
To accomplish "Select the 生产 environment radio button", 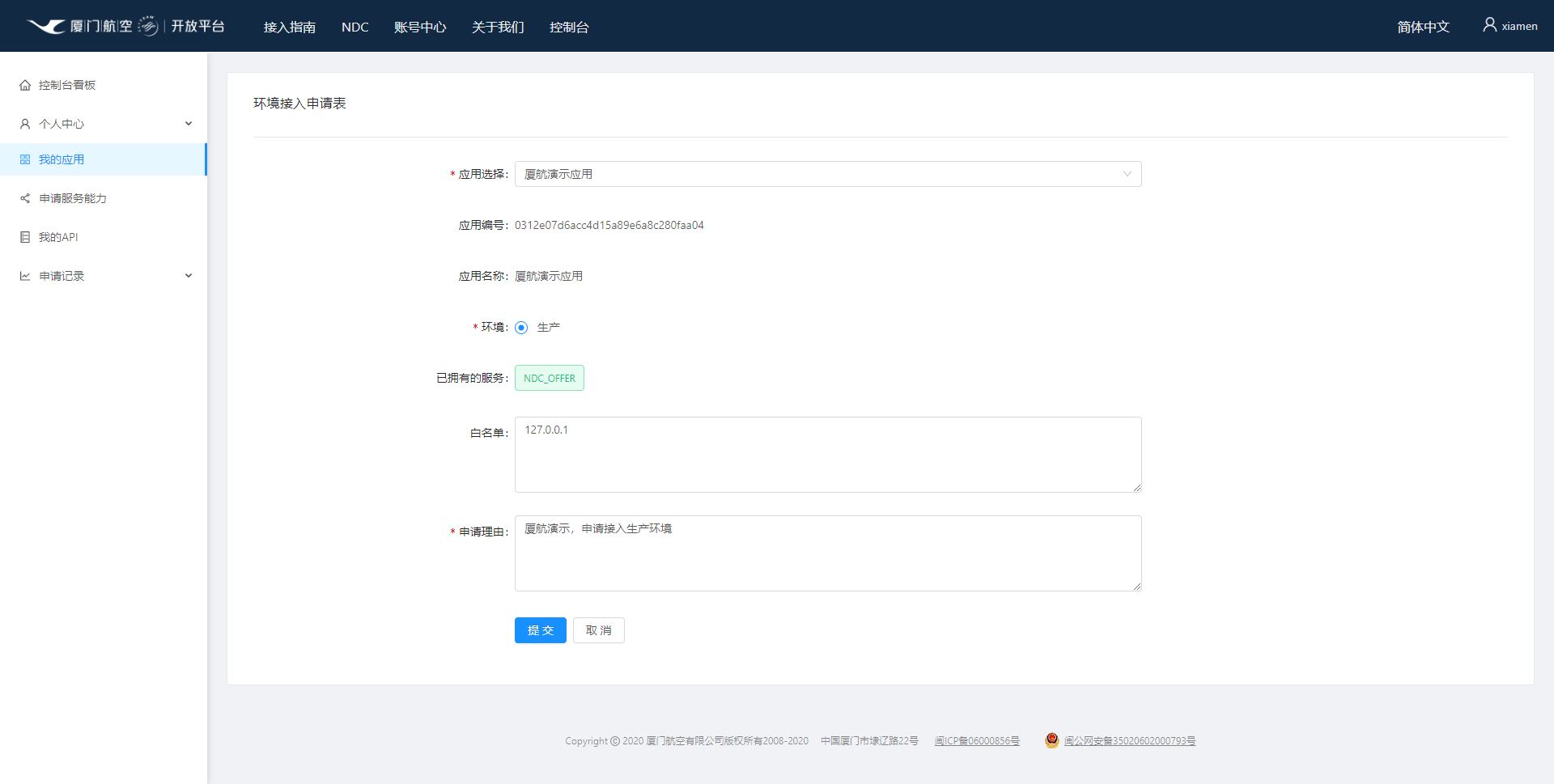I will coord(521,328).
